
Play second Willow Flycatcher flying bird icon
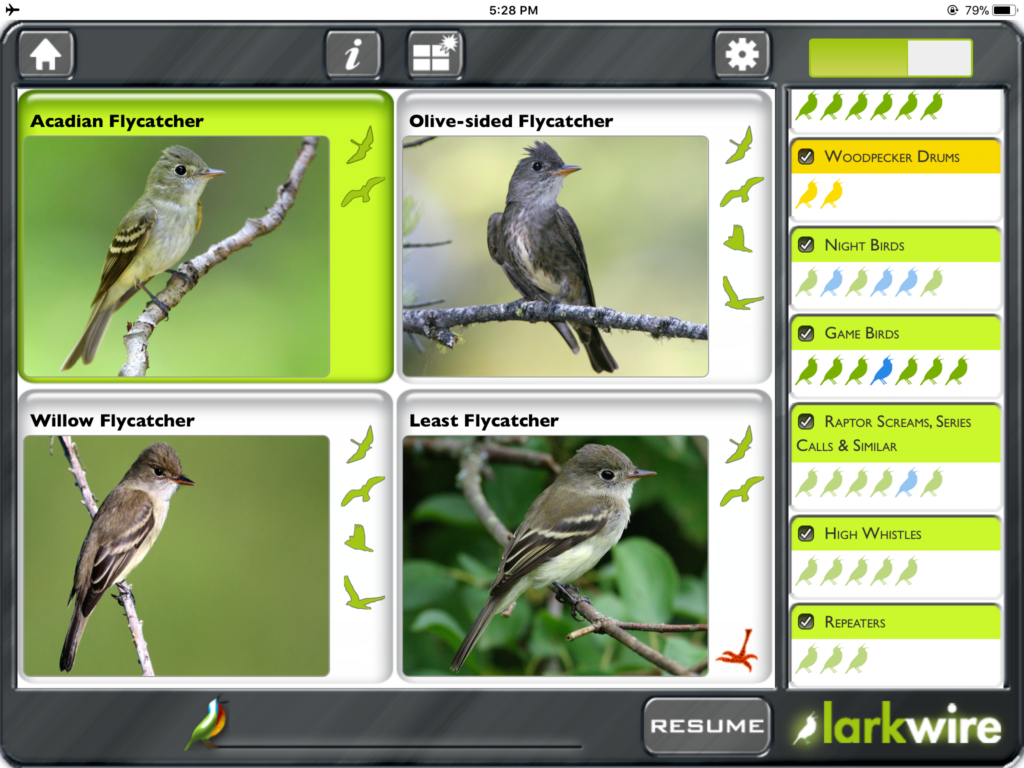(x=362, y=491)
